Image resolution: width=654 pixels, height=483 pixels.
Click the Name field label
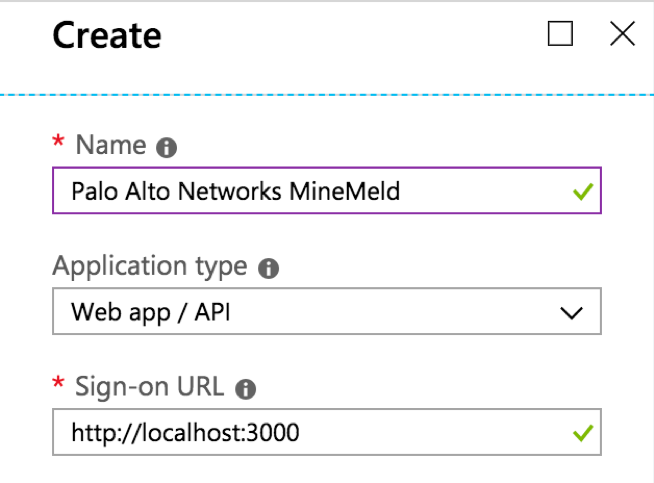click(111, 146)
